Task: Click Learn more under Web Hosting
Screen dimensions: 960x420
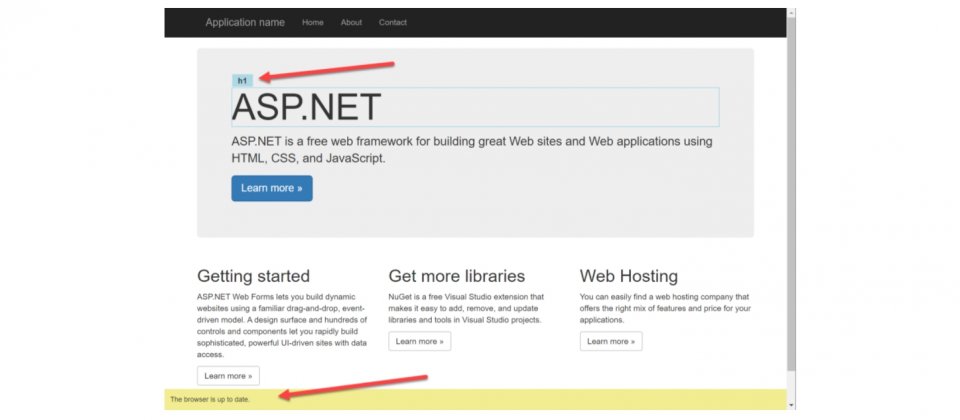Action: (611, 342)
